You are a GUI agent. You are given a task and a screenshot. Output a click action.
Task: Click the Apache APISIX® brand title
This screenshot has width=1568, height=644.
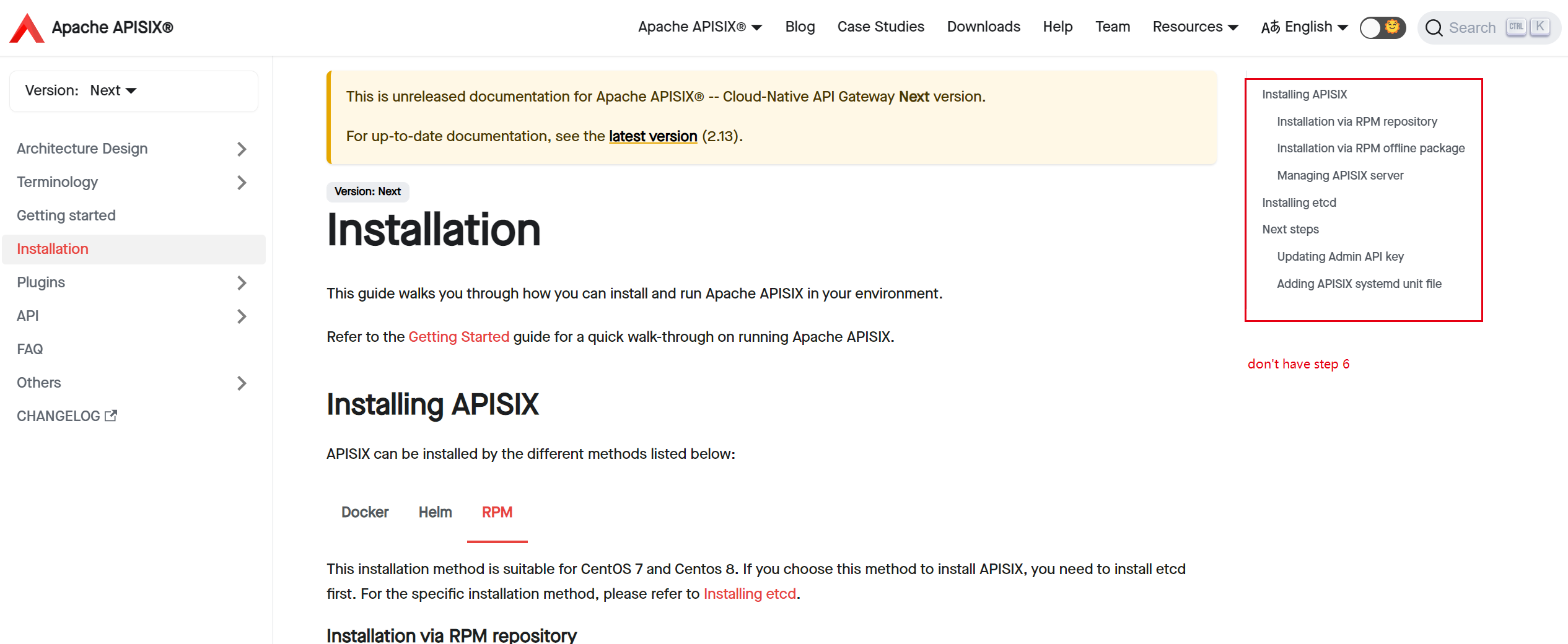(x=112, y=27)
